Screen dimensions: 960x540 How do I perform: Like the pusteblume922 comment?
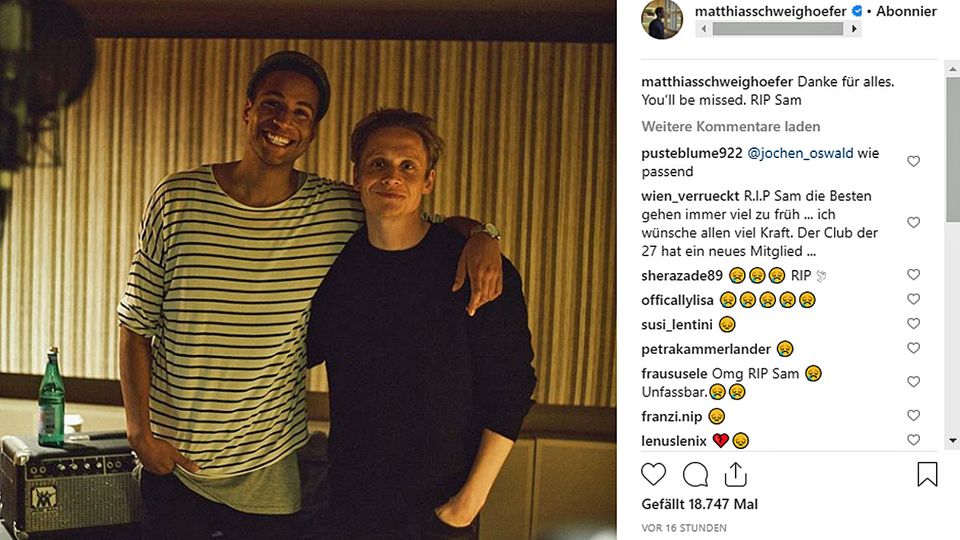913,161
